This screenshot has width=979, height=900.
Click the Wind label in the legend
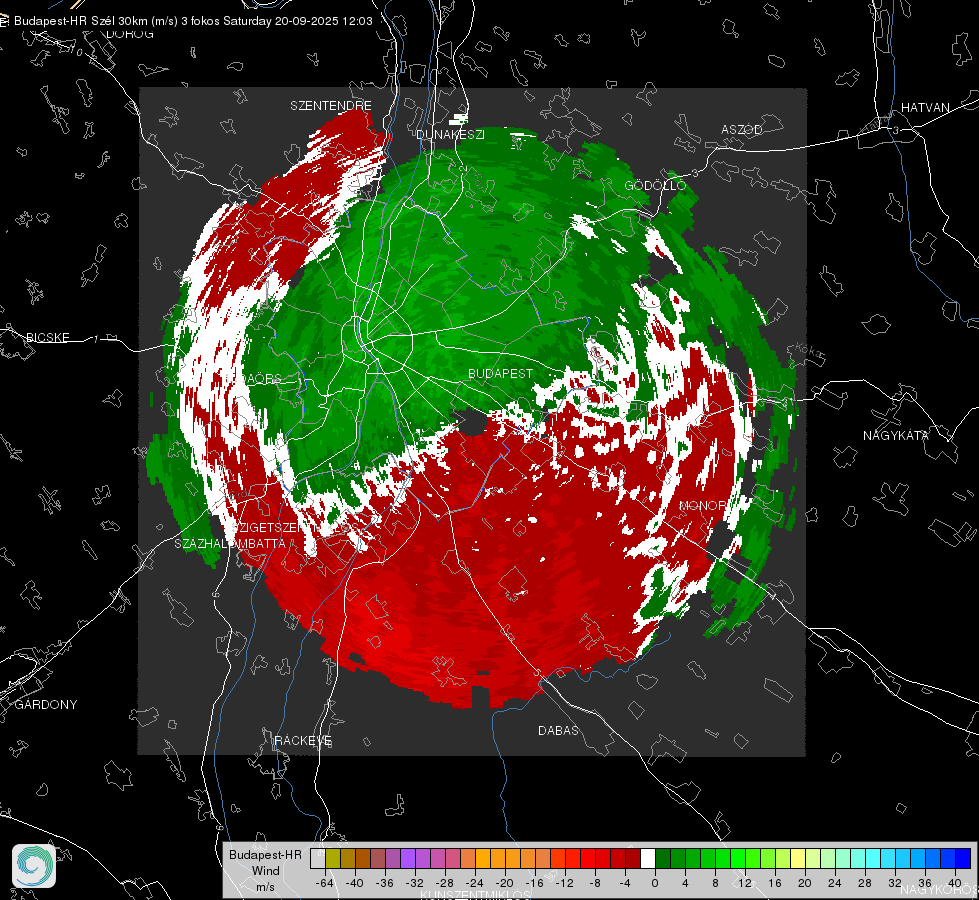(266, 871)
